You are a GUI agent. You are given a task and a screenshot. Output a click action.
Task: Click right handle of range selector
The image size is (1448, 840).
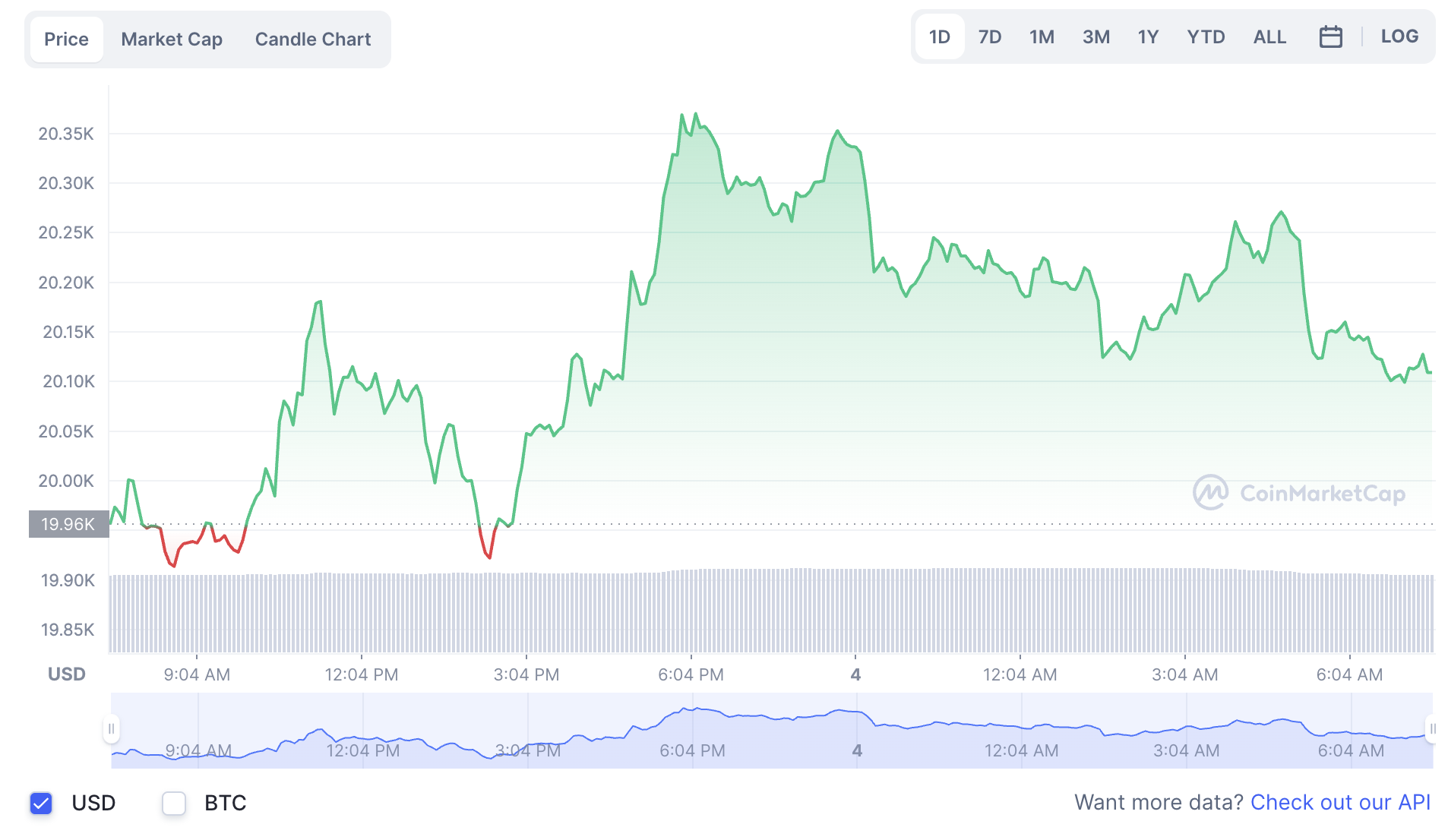1431,729
